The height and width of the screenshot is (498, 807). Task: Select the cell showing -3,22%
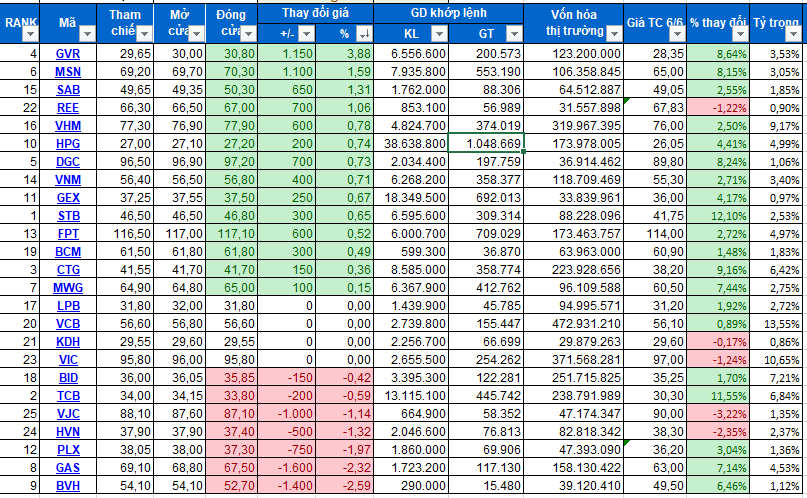718,414
